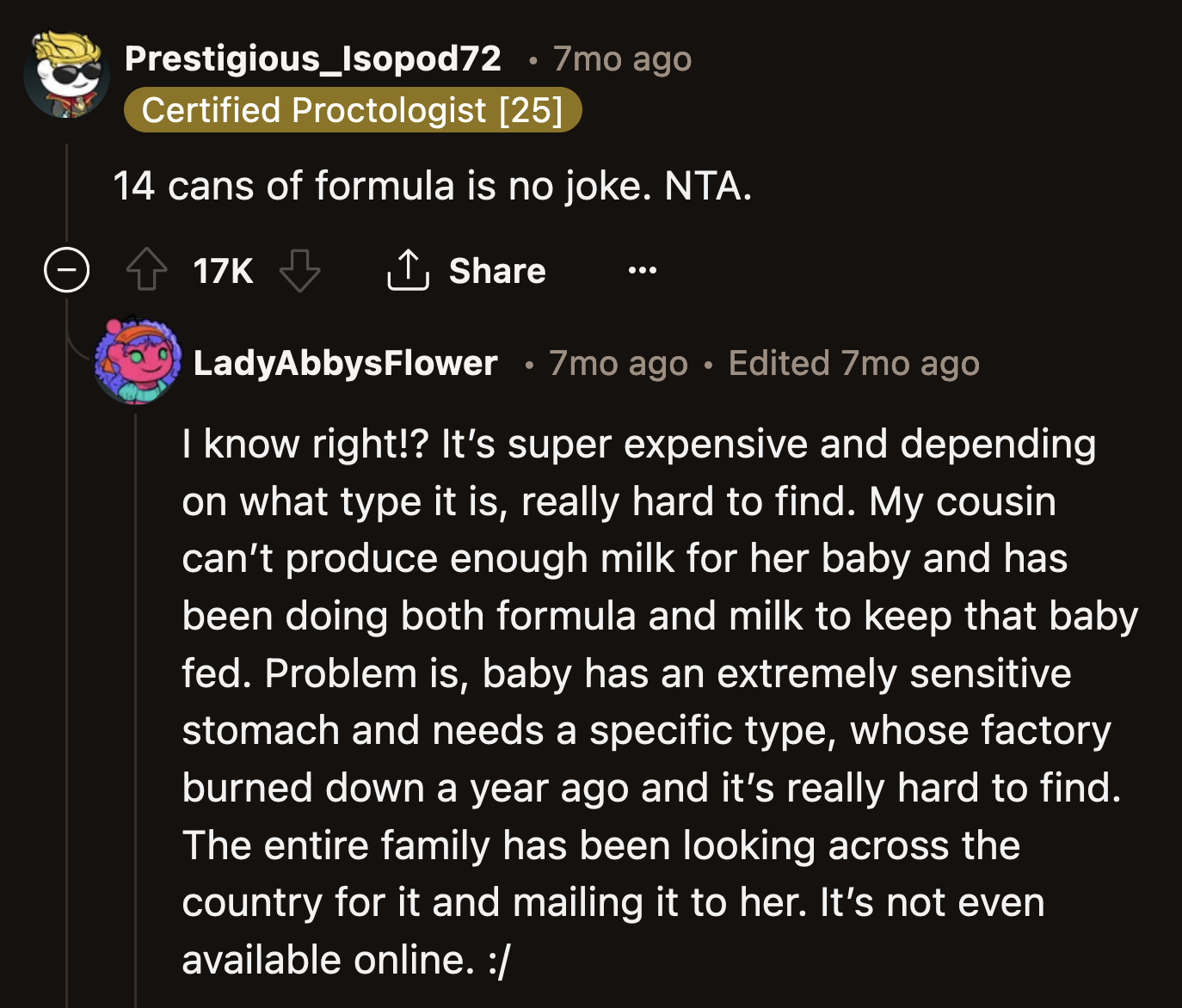Click the minus circle to expand the thread
Image resolution: width=1182 pixels, height=1008 pixels.
66,269
